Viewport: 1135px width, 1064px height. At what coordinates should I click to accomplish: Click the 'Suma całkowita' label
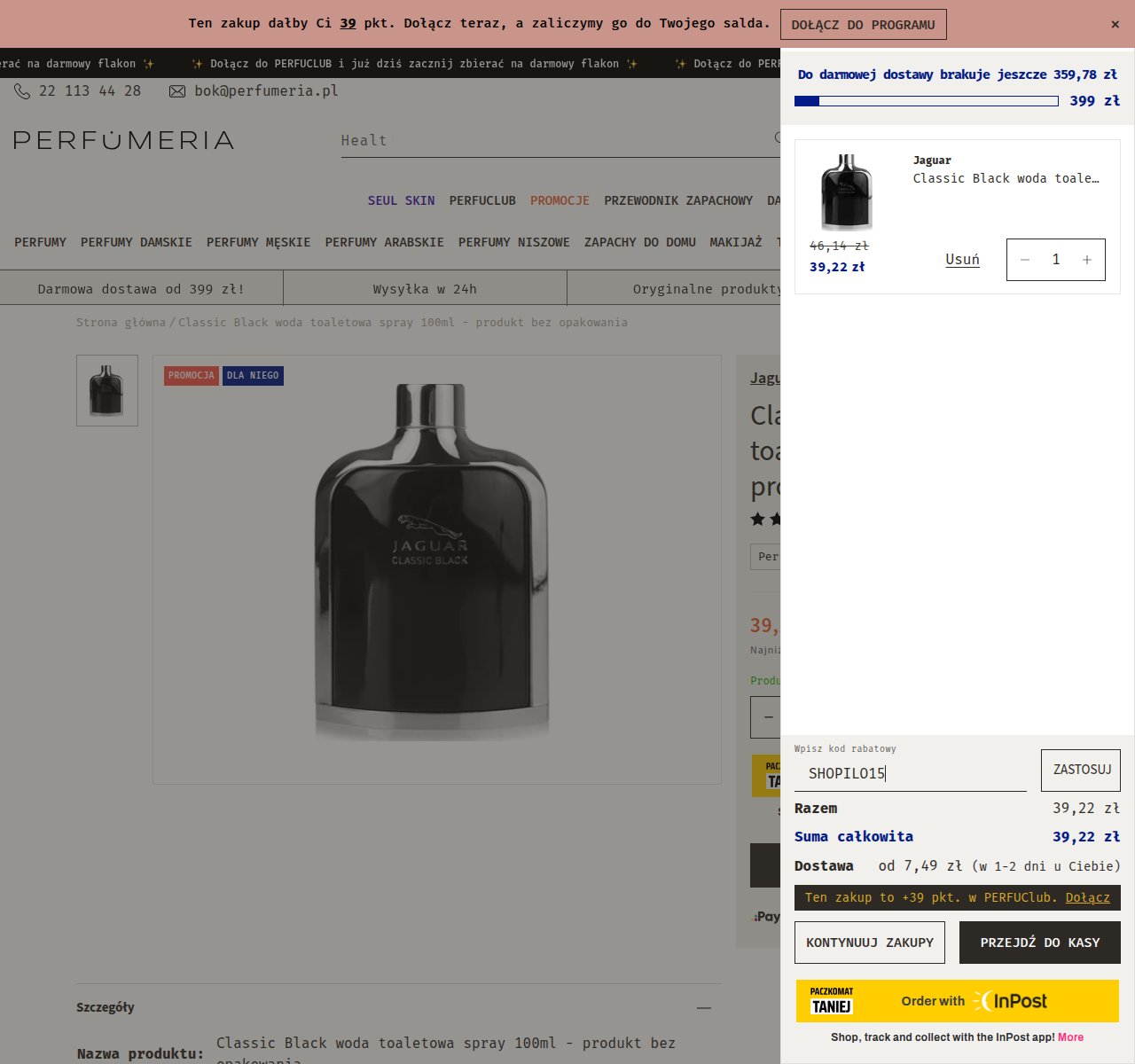click(x=854, y=837)
